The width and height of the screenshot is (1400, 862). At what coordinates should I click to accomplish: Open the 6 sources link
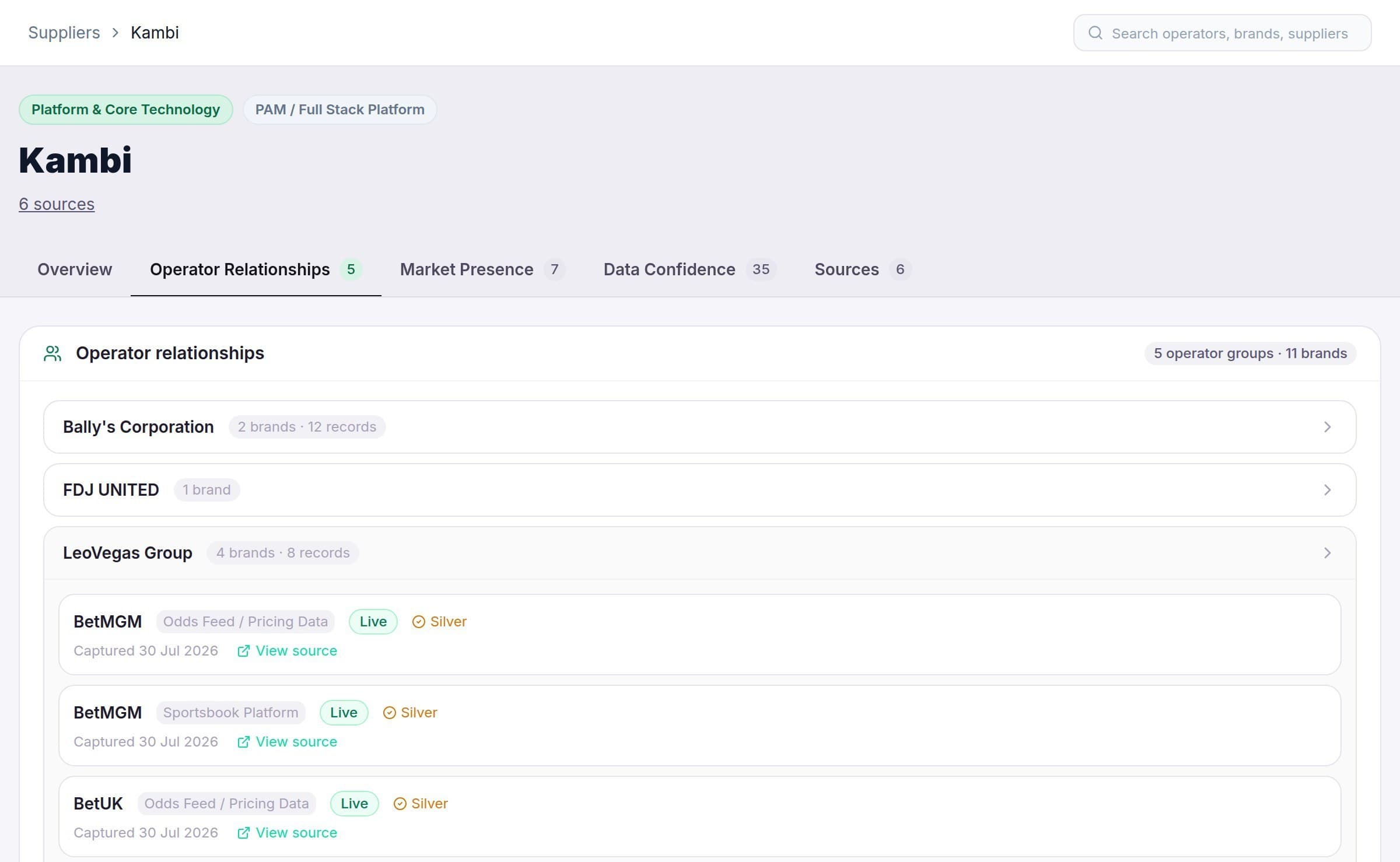(57, 204)
